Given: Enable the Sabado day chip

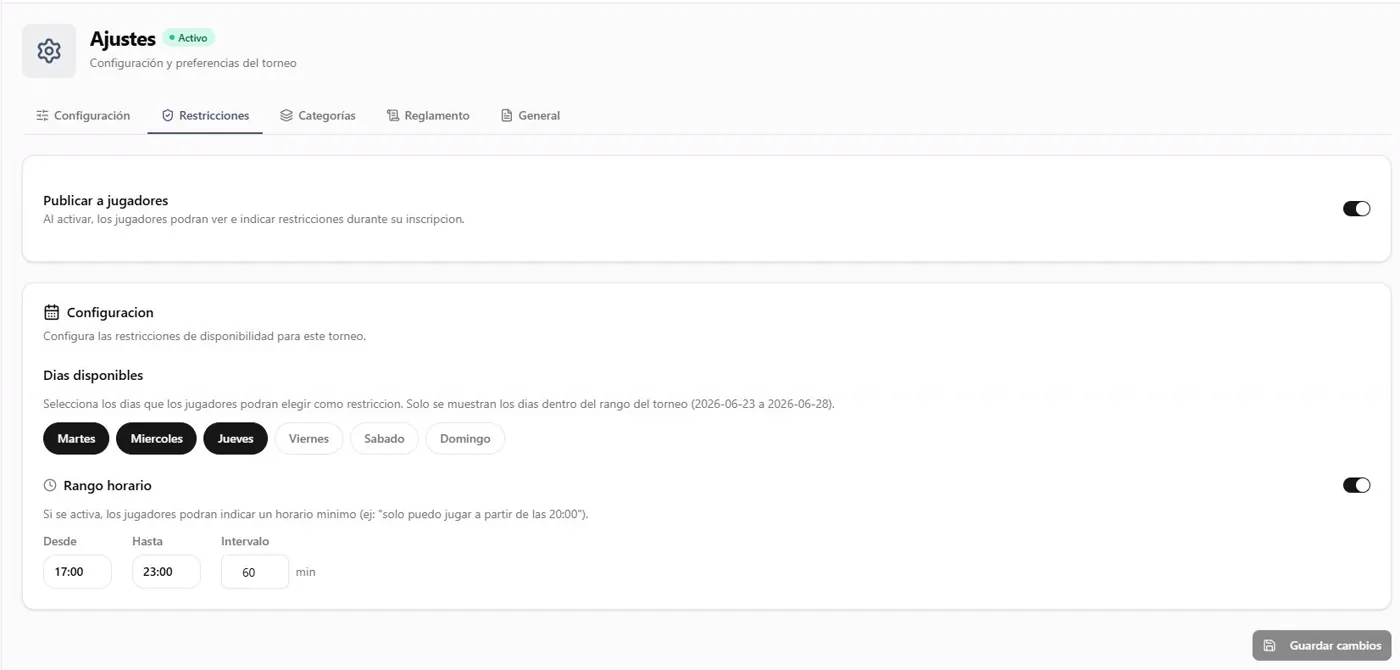Looking at the screenshot, I should pyautogui.click(x=384, y=438).
